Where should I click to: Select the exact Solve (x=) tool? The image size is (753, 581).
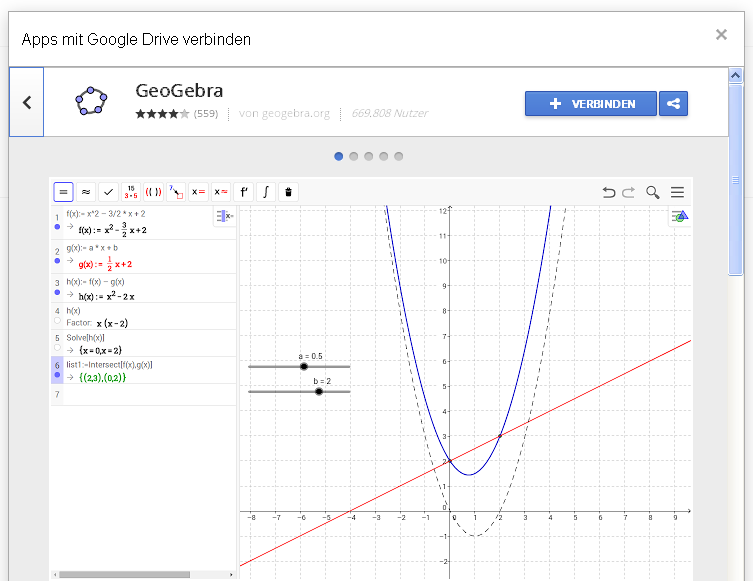(x=198, y=192)
